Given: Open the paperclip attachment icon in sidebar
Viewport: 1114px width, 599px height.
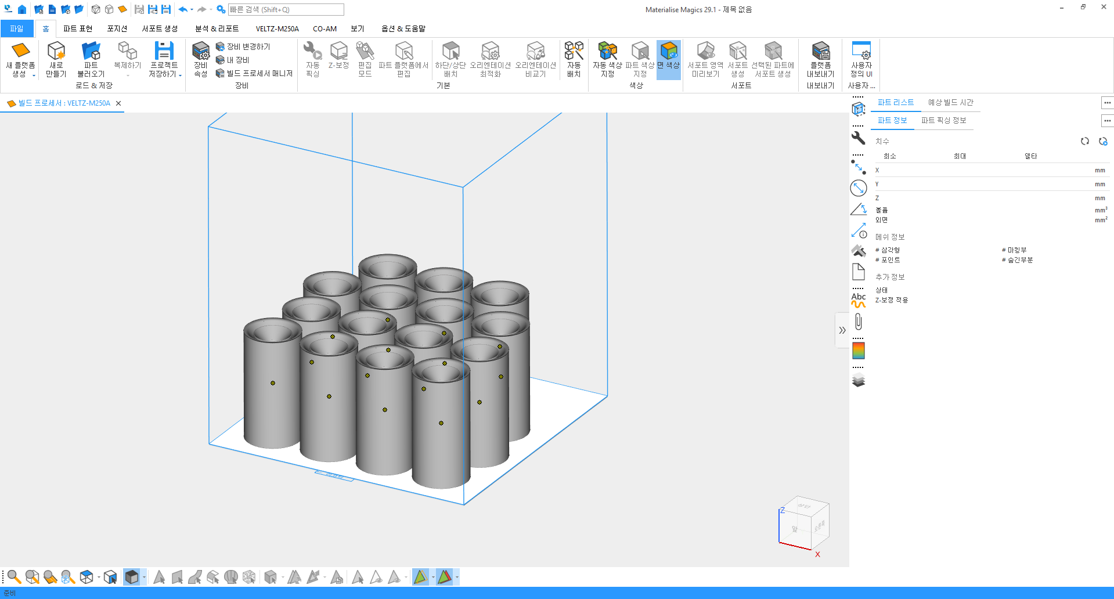Looking at the screenshot, I should point(858,321).
